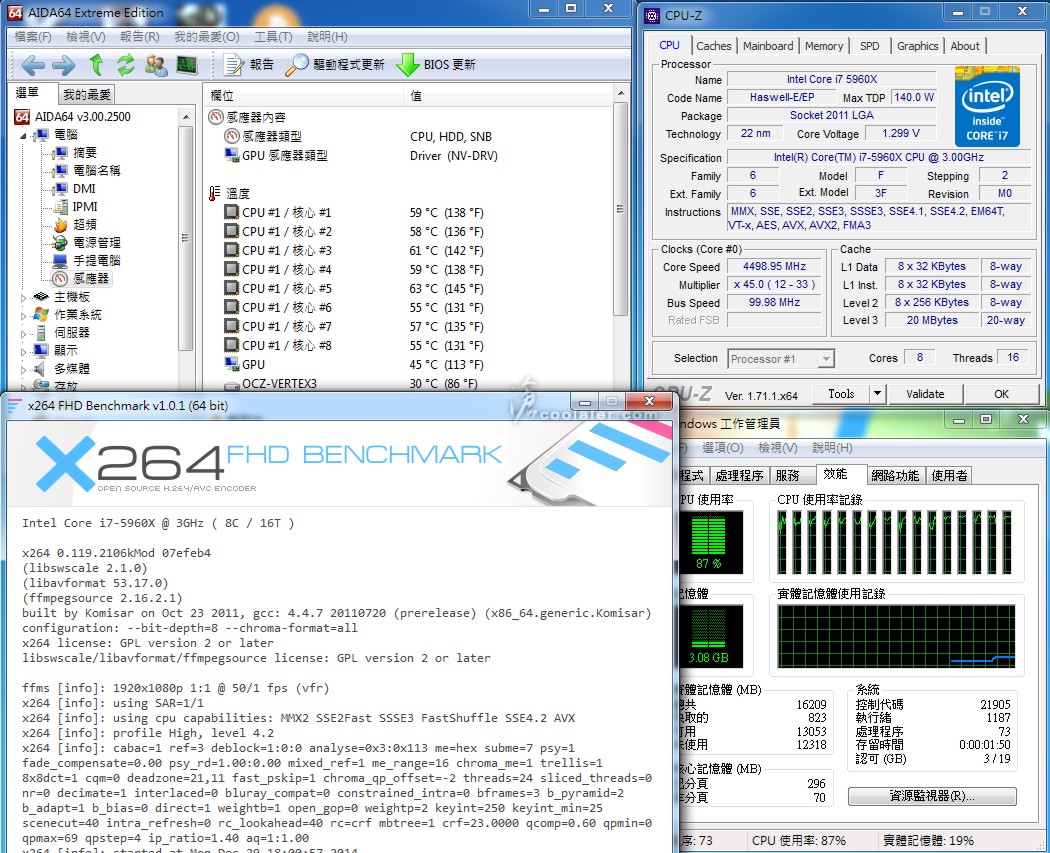Screen dimensions: 1050x853
Task: Click the AIDA64 green up arrow icon
Action: click(96, 65)
